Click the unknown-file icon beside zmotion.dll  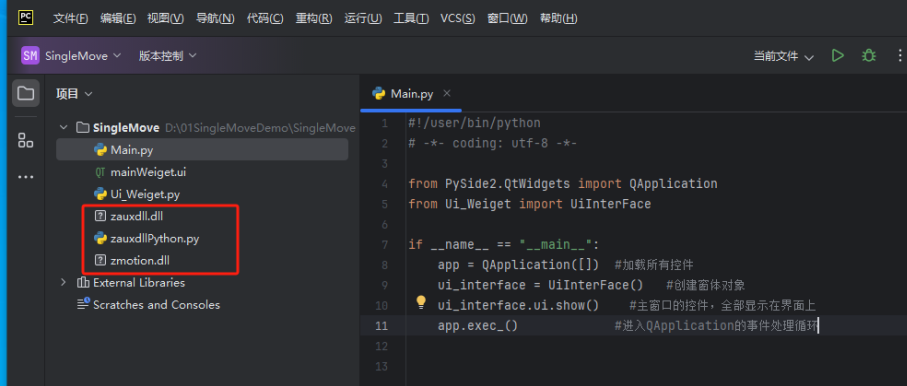click(x=100, y=260)
